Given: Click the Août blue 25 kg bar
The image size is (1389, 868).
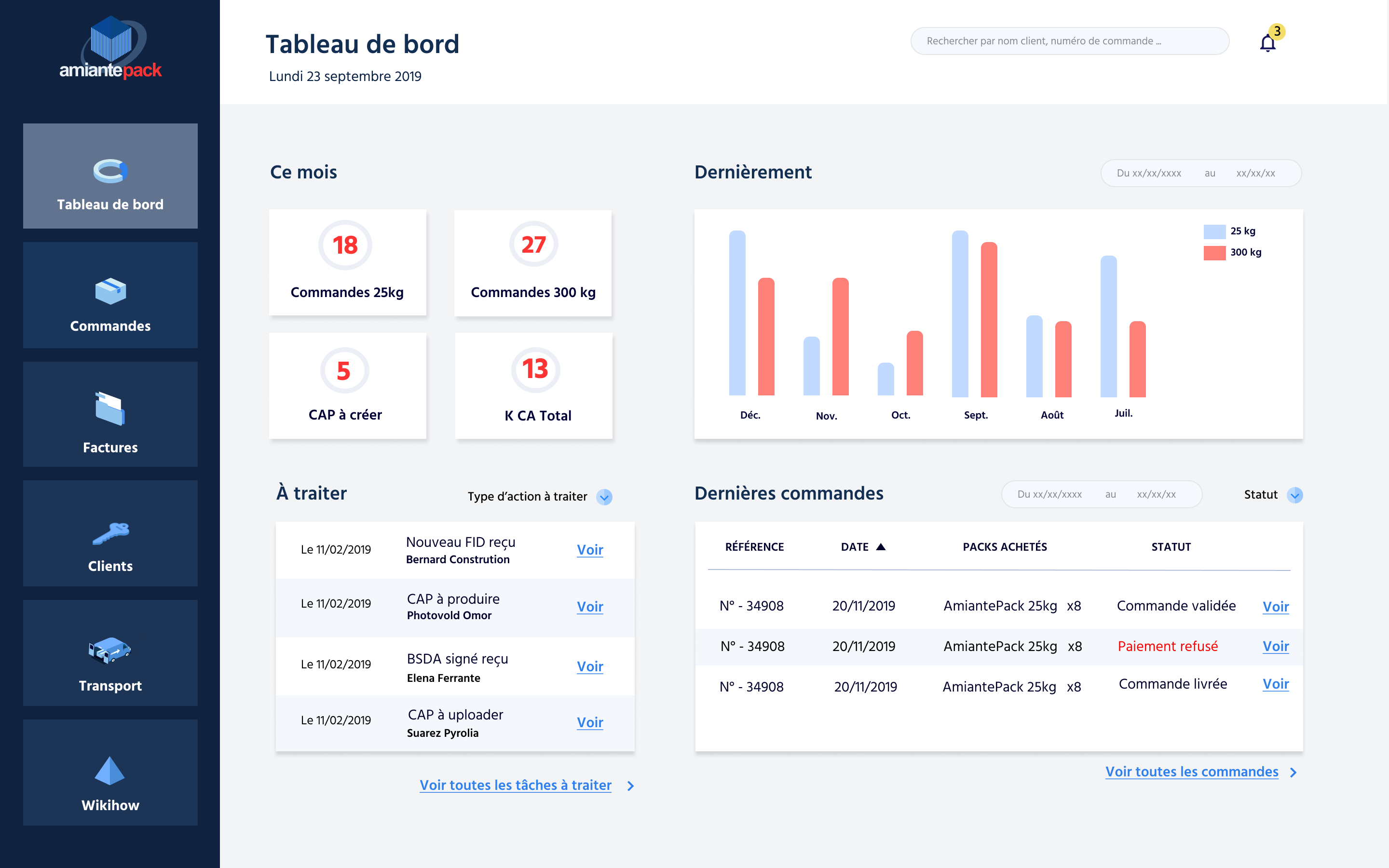Looking at the screenshot, I should coord(1035,356).
